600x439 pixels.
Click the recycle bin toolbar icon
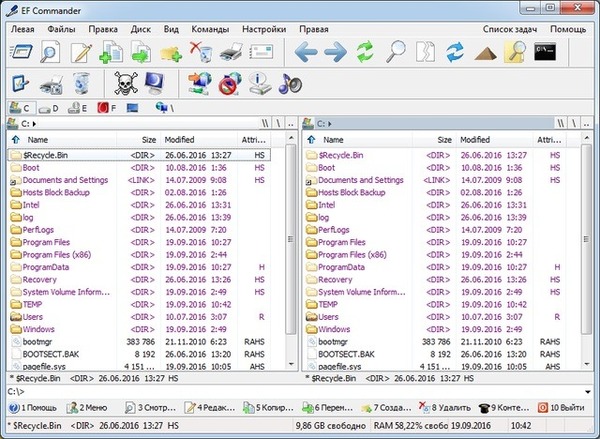point(82,82)
